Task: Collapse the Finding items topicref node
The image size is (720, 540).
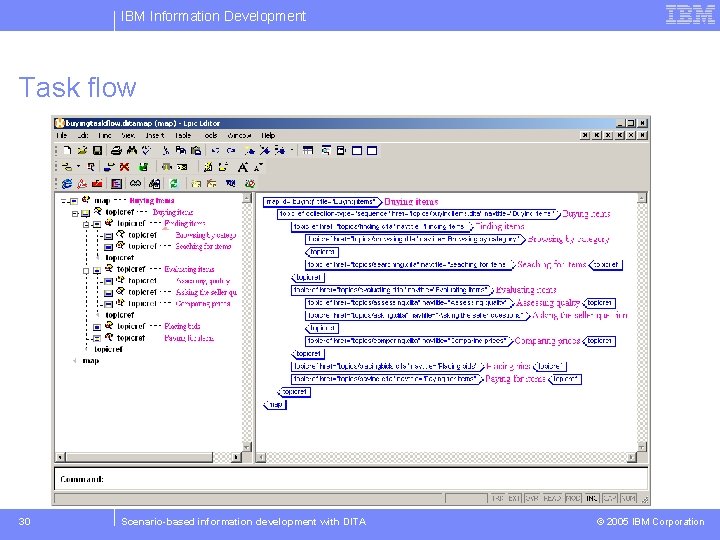Action: pyautogui.click(x=86, y=224)
